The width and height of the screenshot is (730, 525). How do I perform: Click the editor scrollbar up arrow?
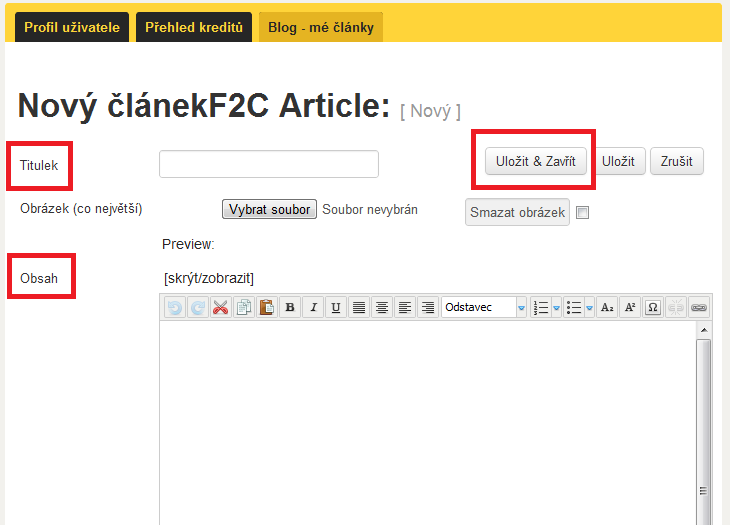(x=704, y=330)
